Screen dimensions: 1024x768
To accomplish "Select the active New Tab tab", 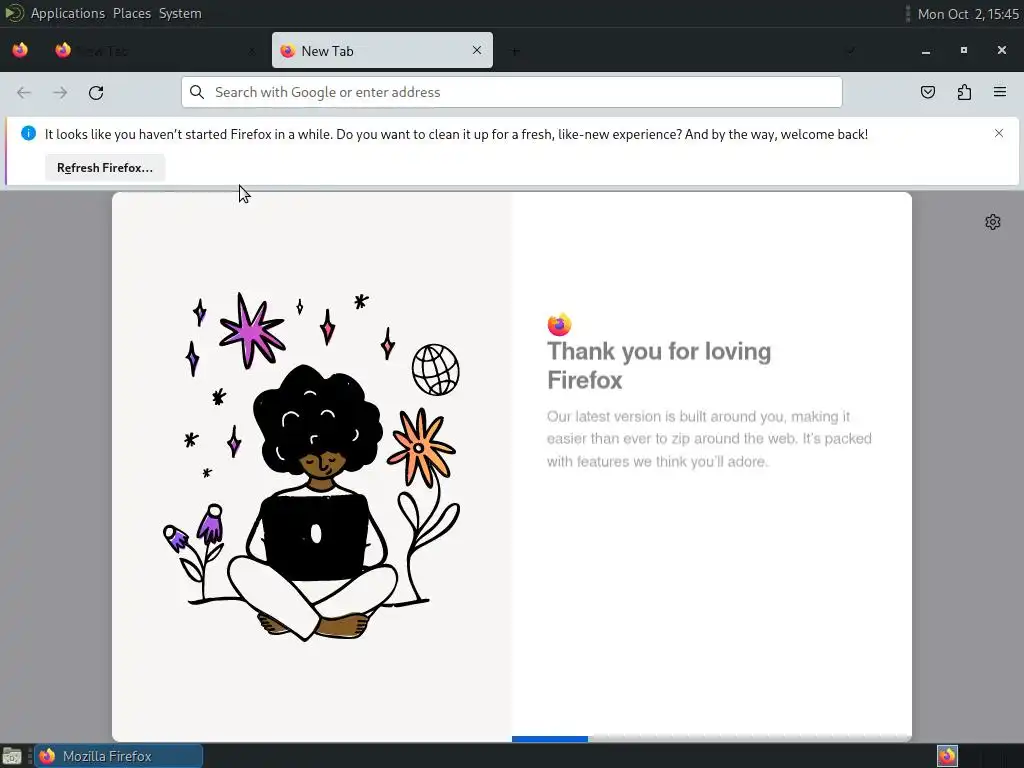I will coord(382,50).
